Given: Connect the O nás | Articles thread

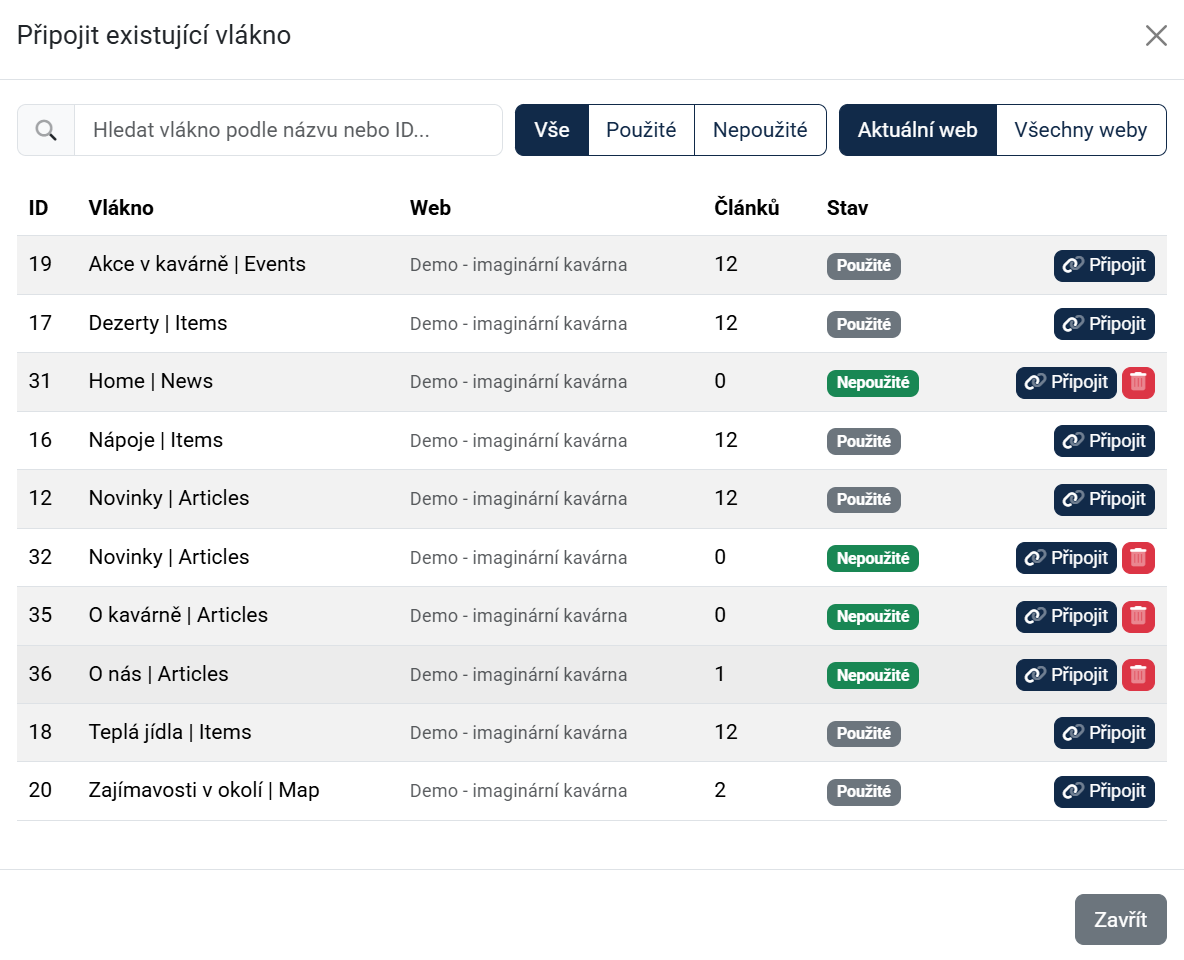Looking at the screenshot, I should [1066, 675].
